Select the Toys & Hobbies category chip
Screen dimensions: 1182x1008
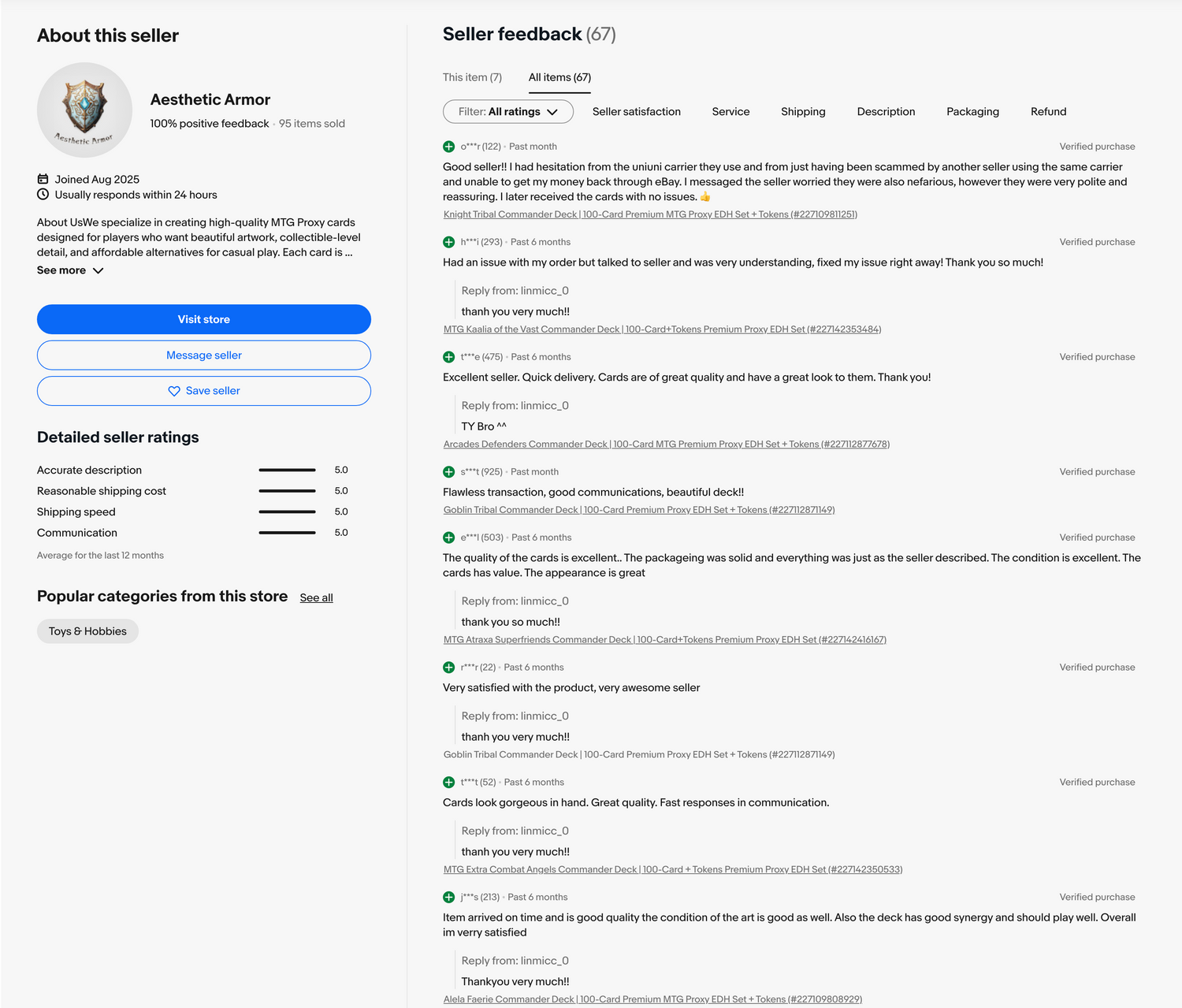click(x=87, y=631)
